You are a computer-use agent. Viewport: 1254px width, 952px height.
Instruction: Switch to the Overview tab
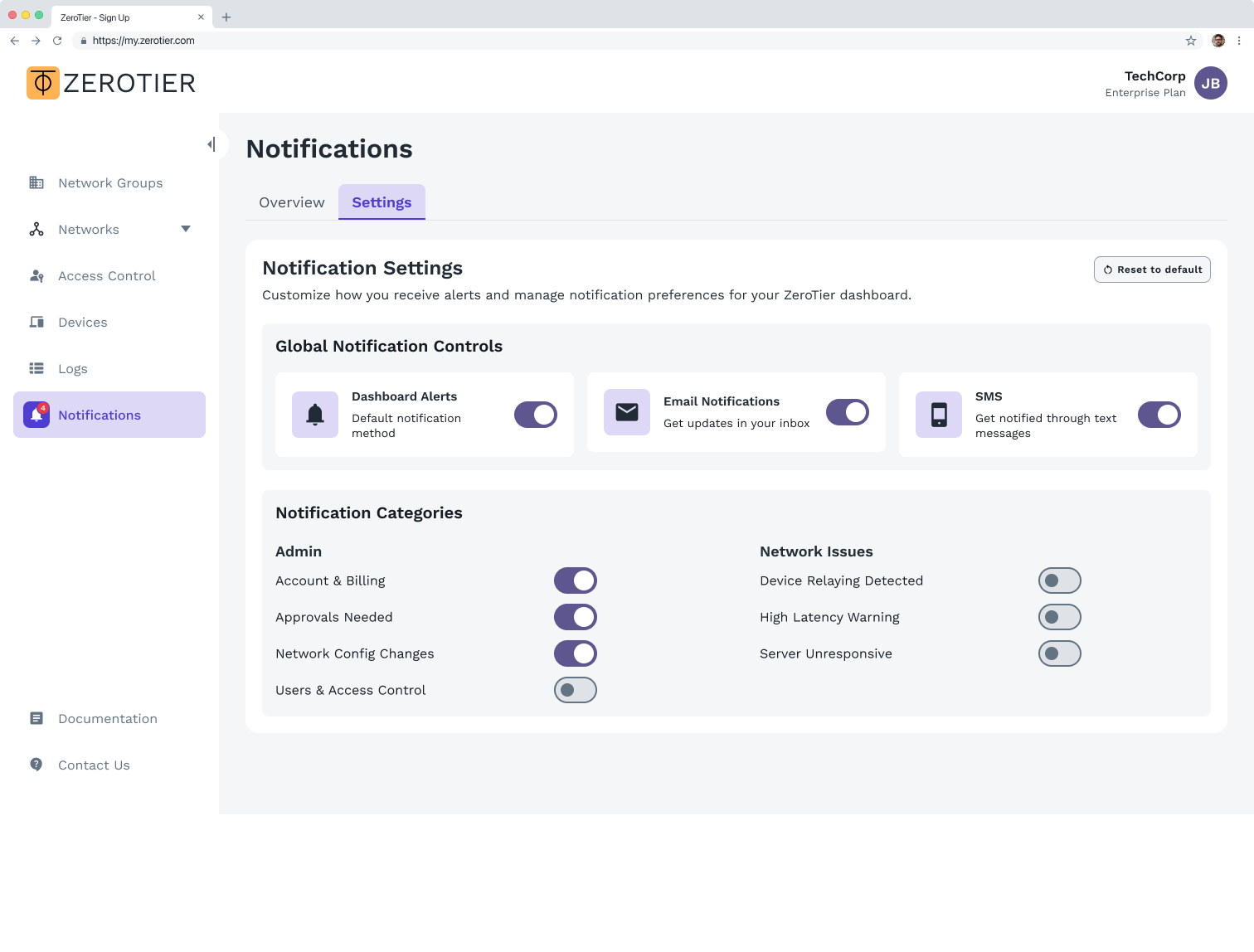coord(292,202)
